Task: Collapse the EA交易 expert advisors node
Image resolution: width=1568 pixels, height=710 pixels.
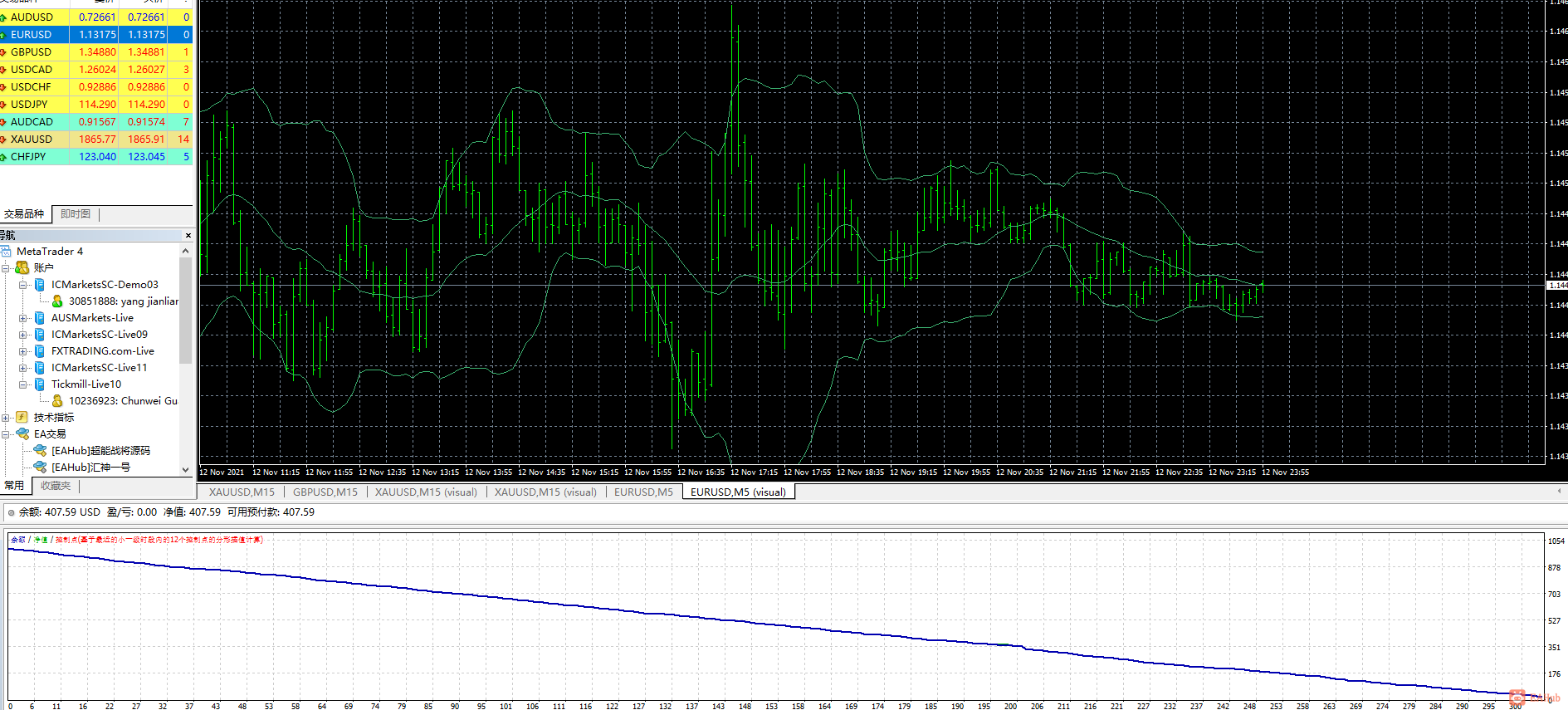Action: click(6, 434)
